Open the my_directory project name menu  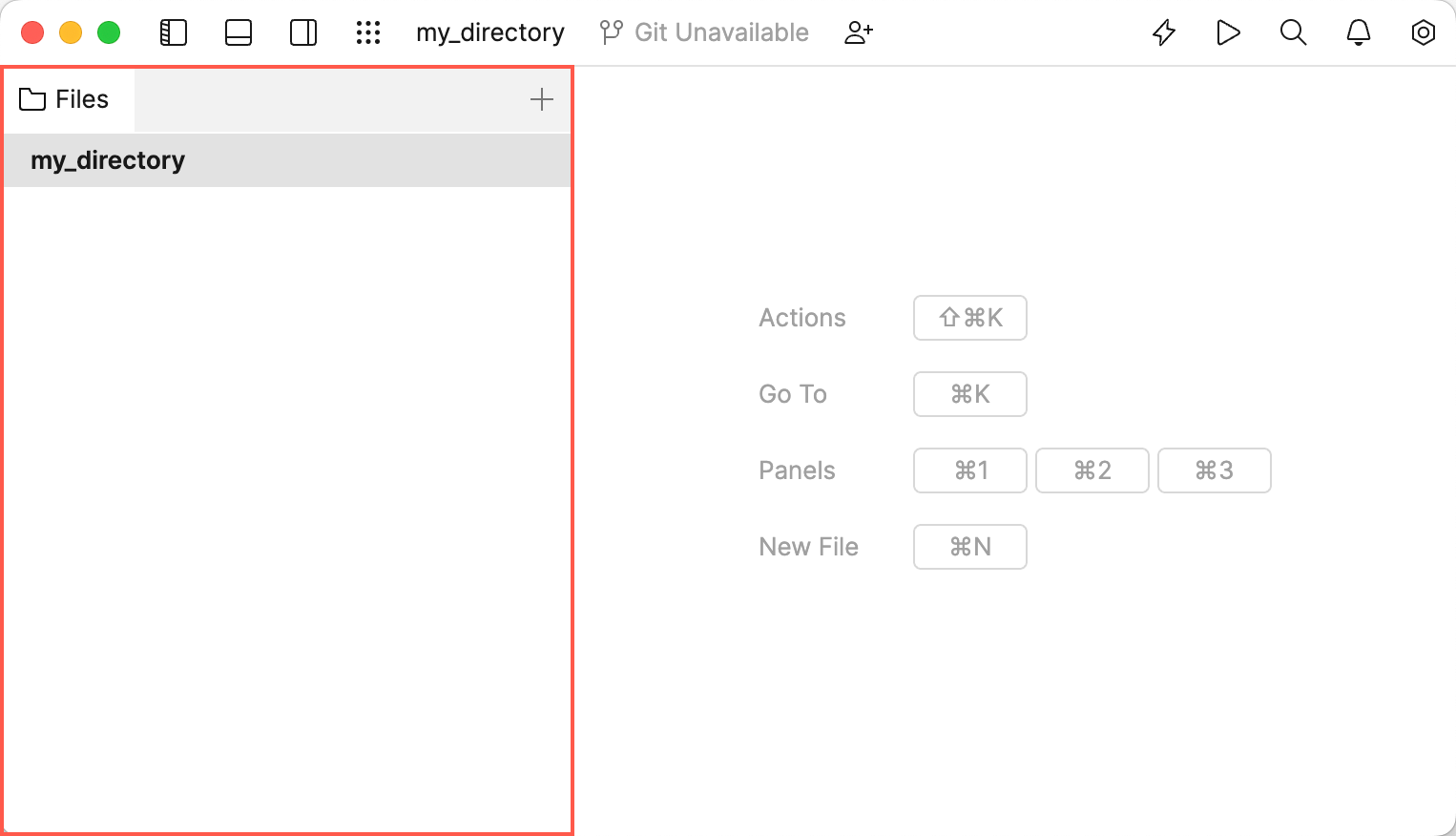[489, 31]
